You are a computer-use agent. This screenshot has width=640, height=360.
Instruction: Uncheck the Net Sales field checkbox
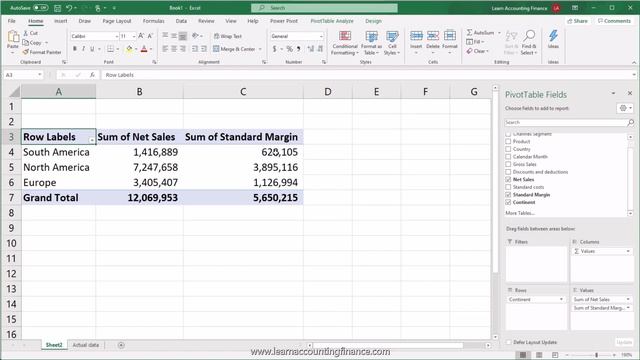click(x=508, y=180)
